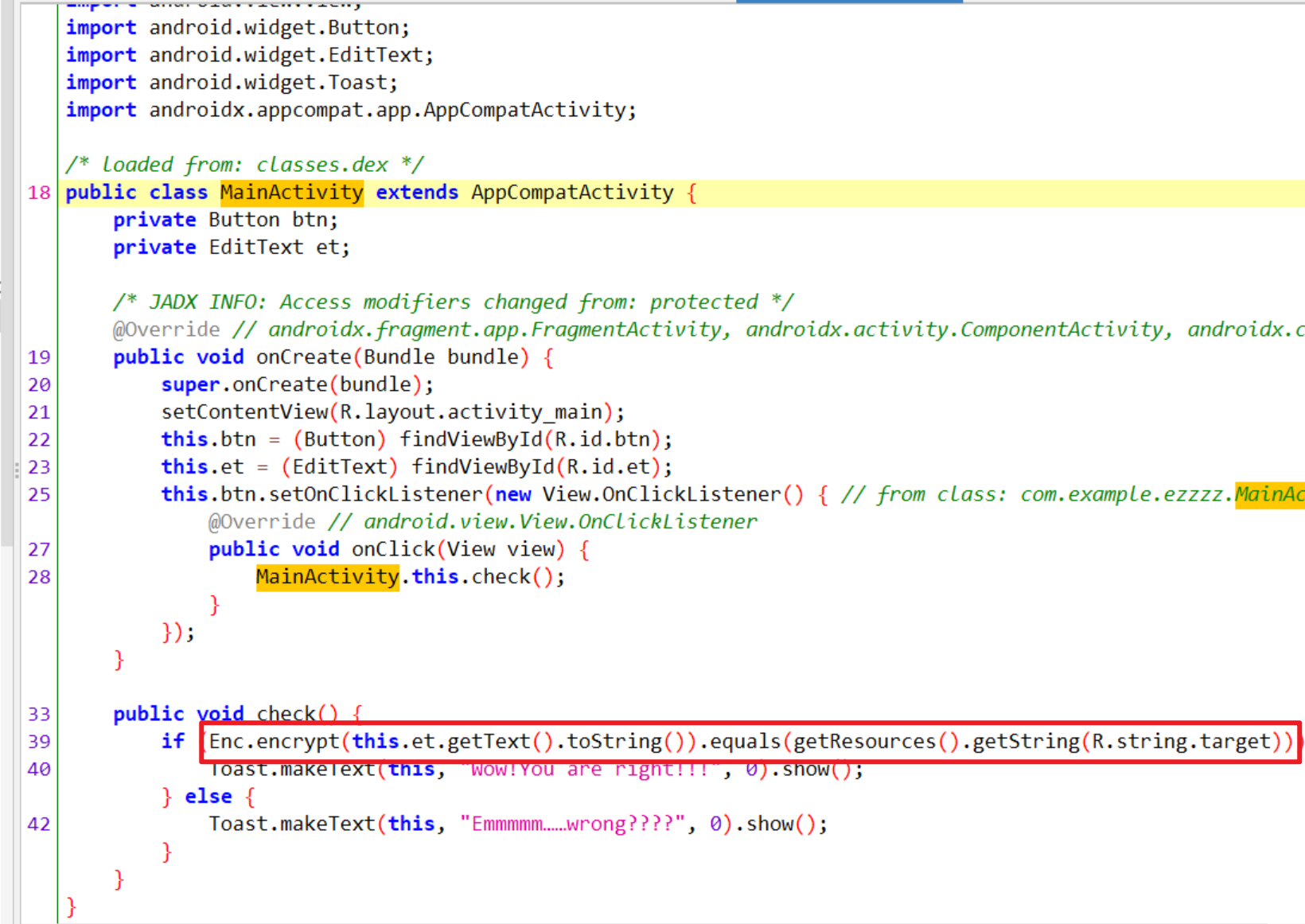Click the else keyword in check method
1305x924 pixels.
tap(208, 797)
